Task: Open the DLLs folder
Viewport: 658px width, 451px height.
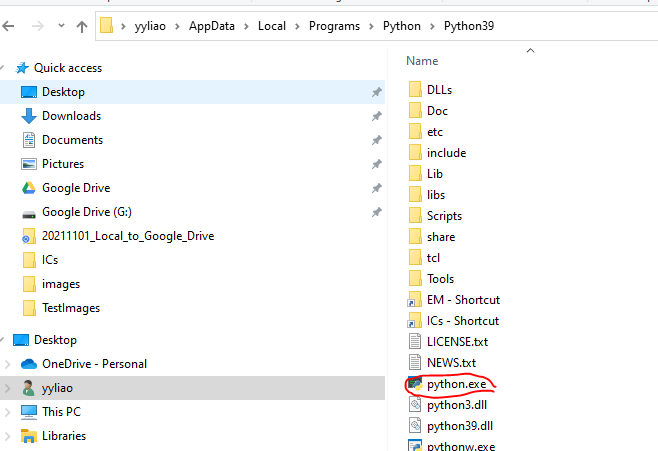Action: click(439, 89)
